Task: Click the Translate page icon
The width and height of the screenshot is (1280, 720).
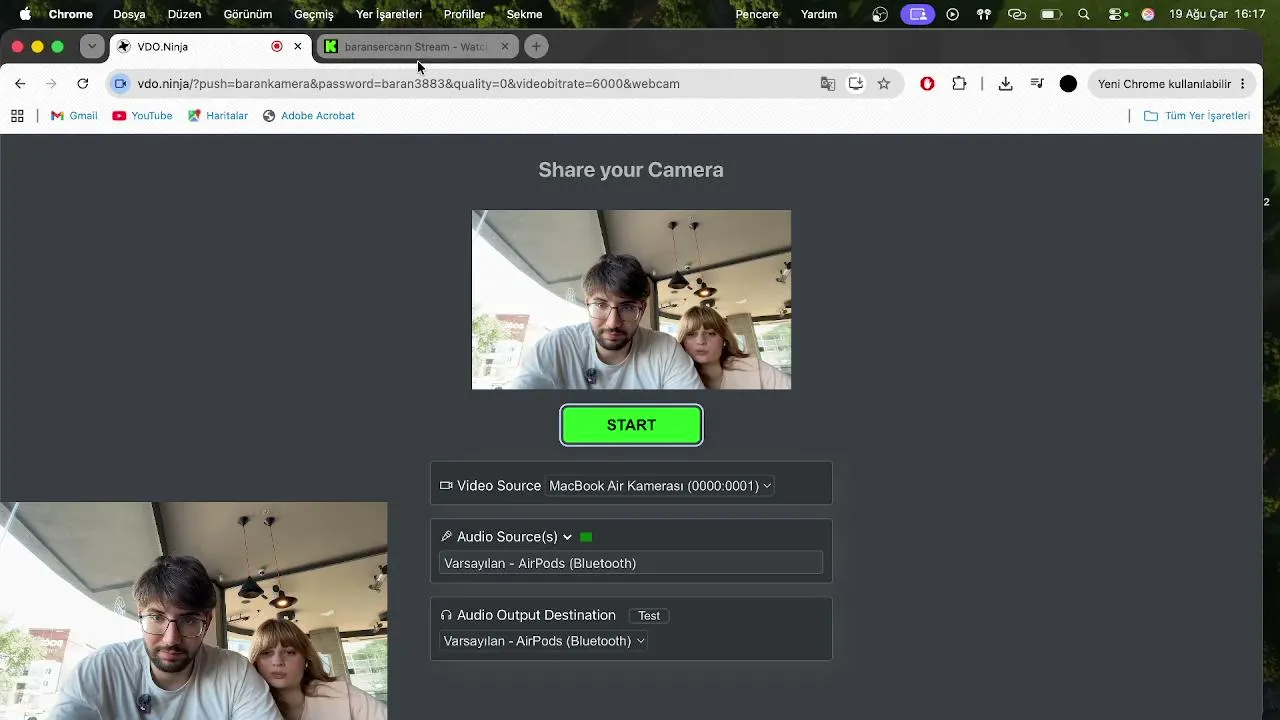Action: 828,84
